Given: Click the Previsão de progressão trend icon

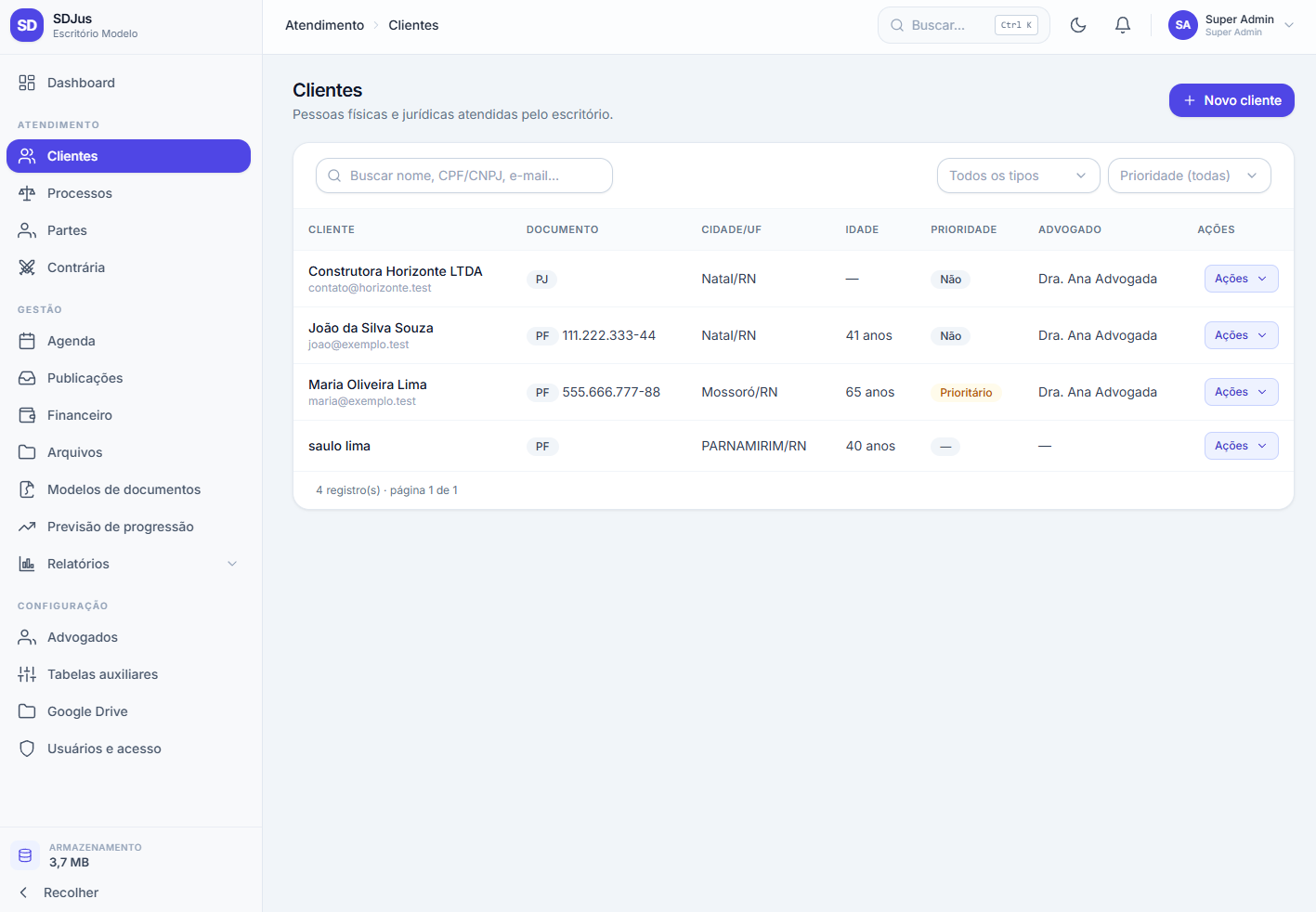Looking at the screenshot, I should pos(27,527).
